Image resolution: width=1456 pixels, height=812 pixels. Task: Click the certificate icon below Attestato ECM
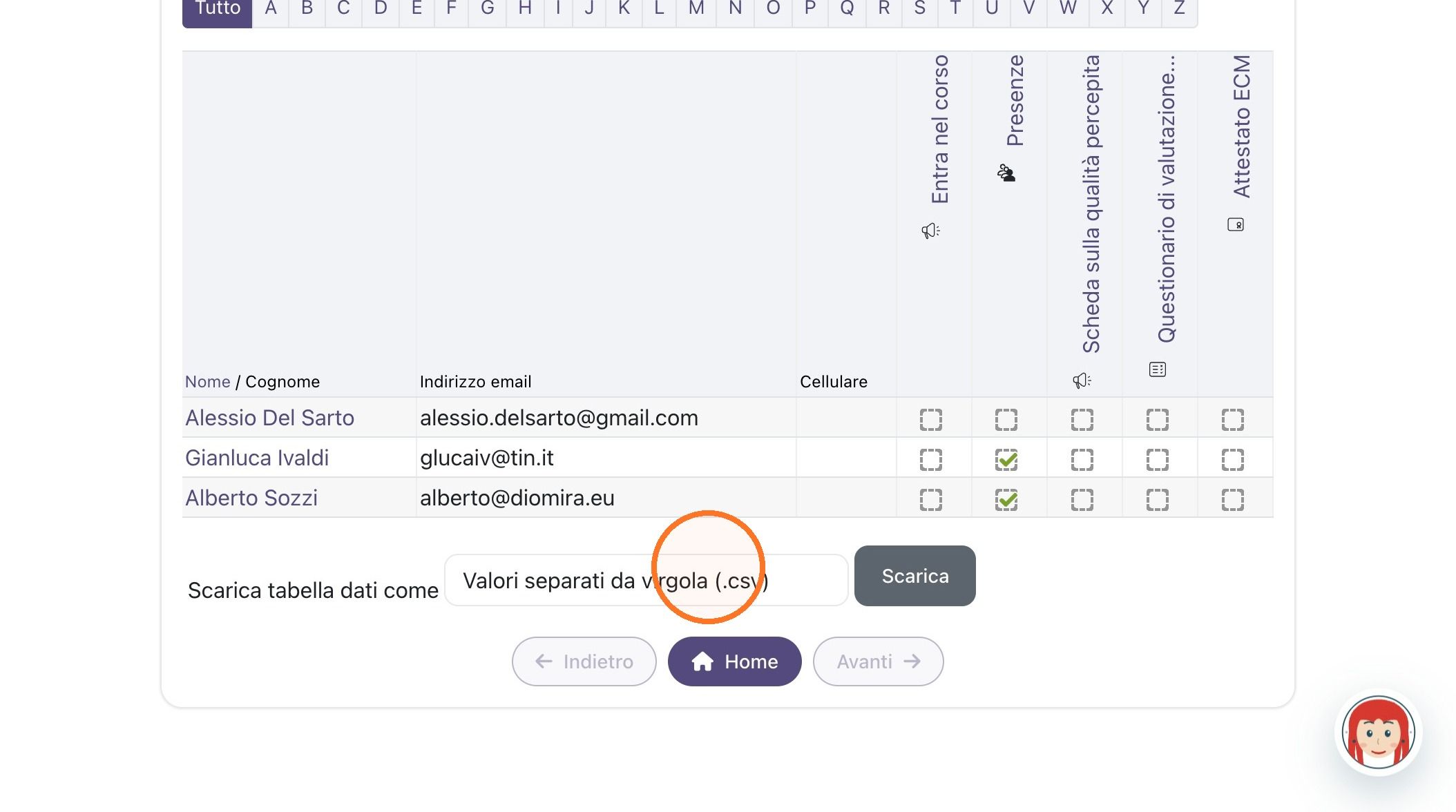pyautogui.click(x=1236, y=224)
